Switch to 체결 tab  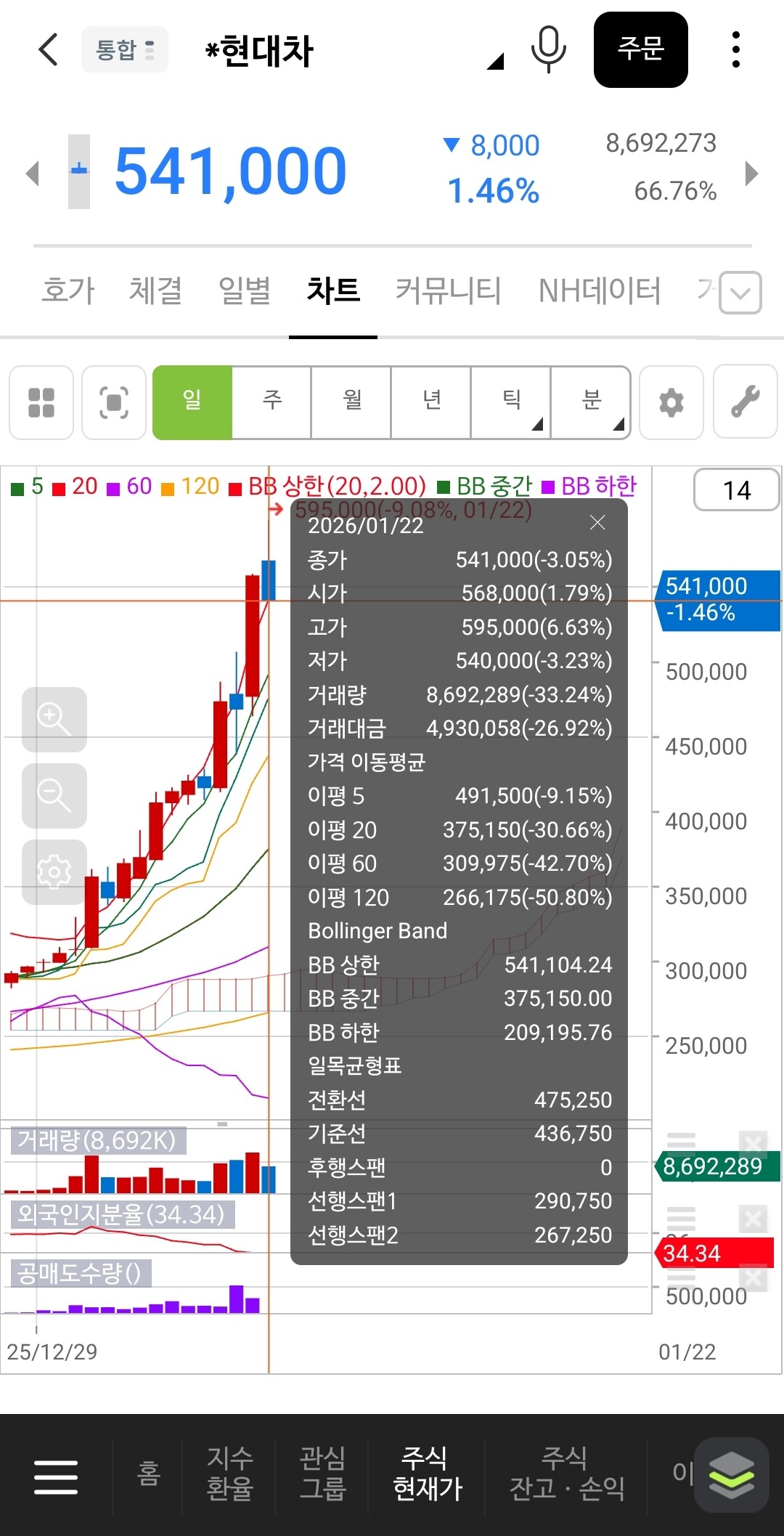pyautogui.click(x=155, y=290)
